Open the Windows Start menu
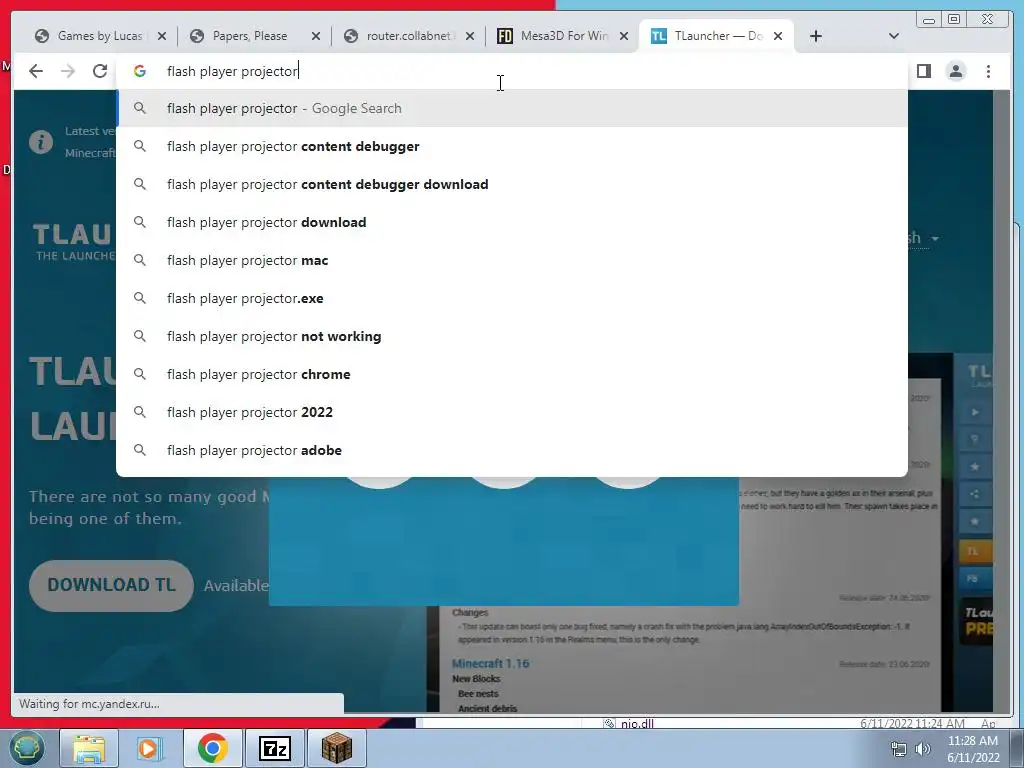This screenshot has height=768, width=1024. point(27,748)
